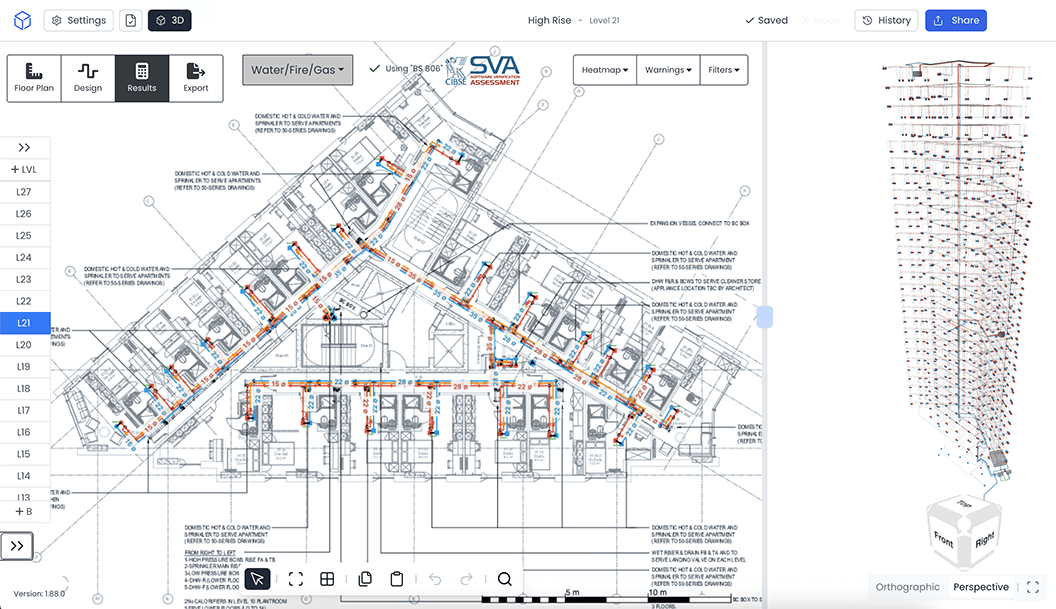Click the fit-to-view frame icon
1056x609 pixels.
296,579
